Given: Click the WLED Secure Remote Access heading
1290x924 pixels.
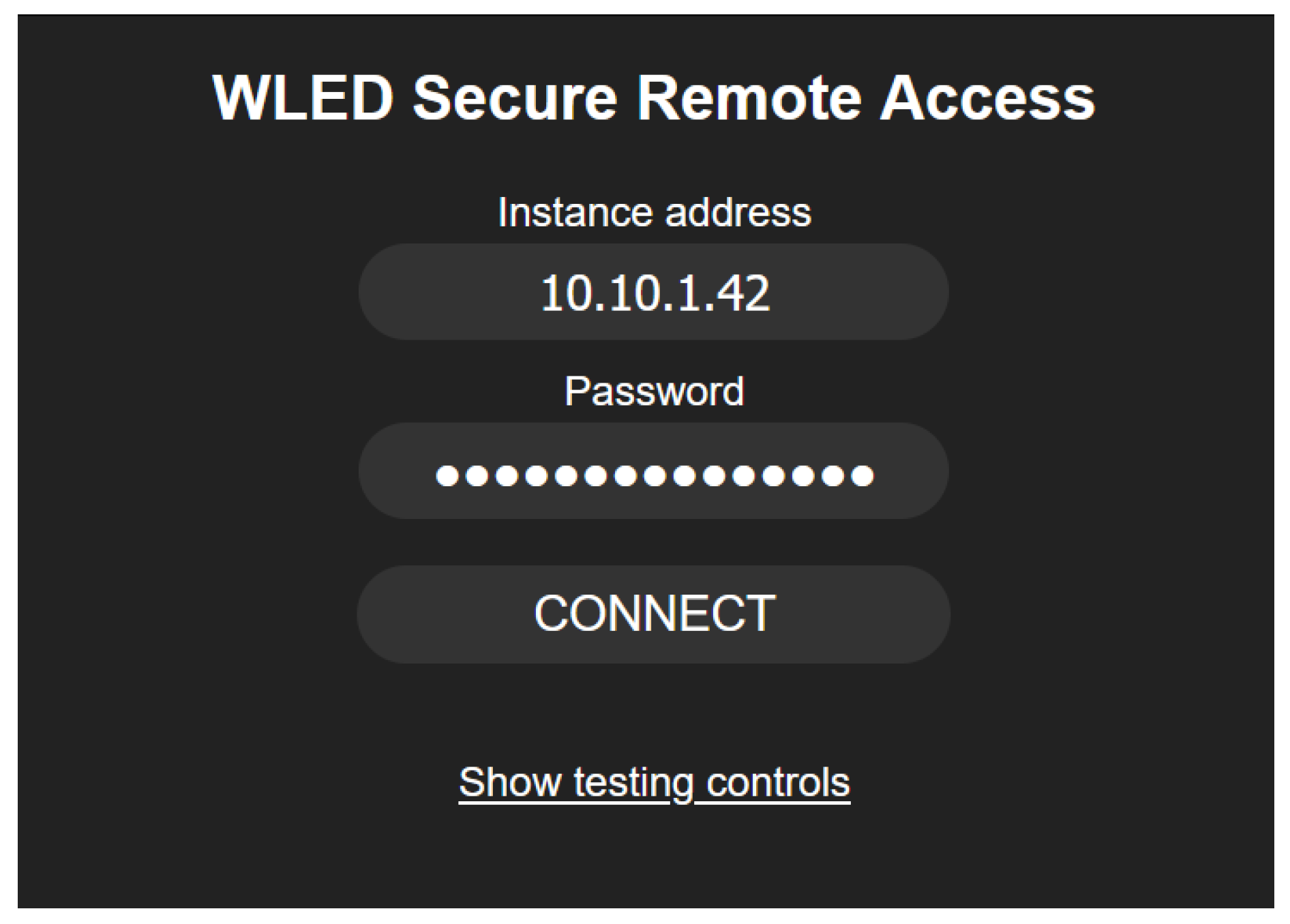Looking at the screenshot, I should tap(653, 98).
